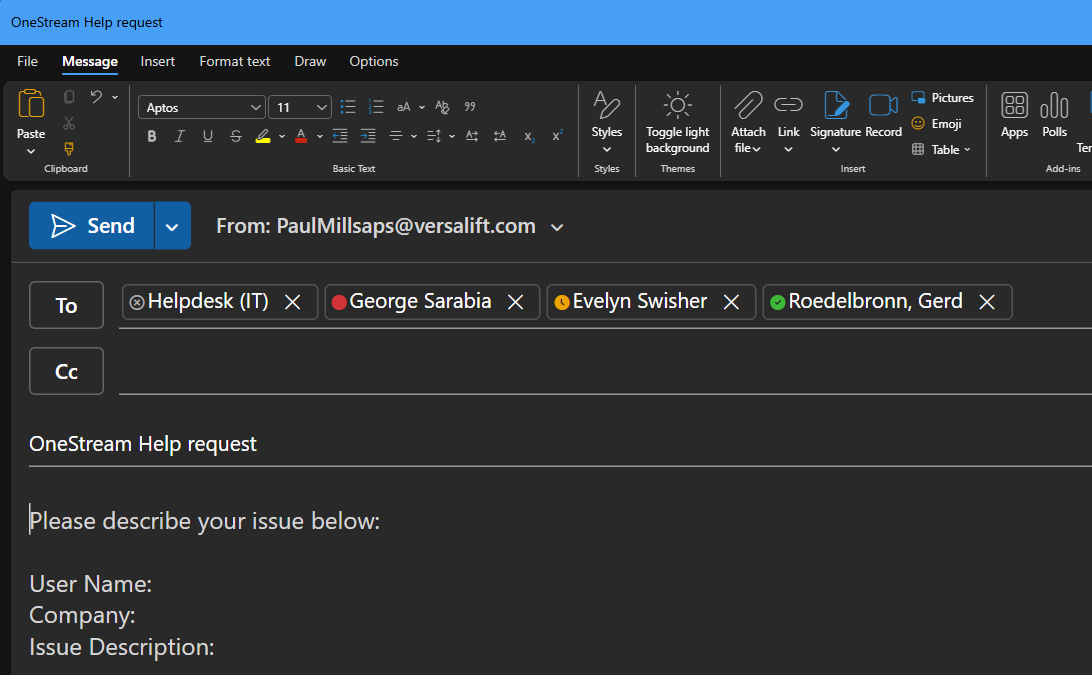This screenshot has height=675, width=1092.
Task: Click the To button
Action: click(66, 305)
